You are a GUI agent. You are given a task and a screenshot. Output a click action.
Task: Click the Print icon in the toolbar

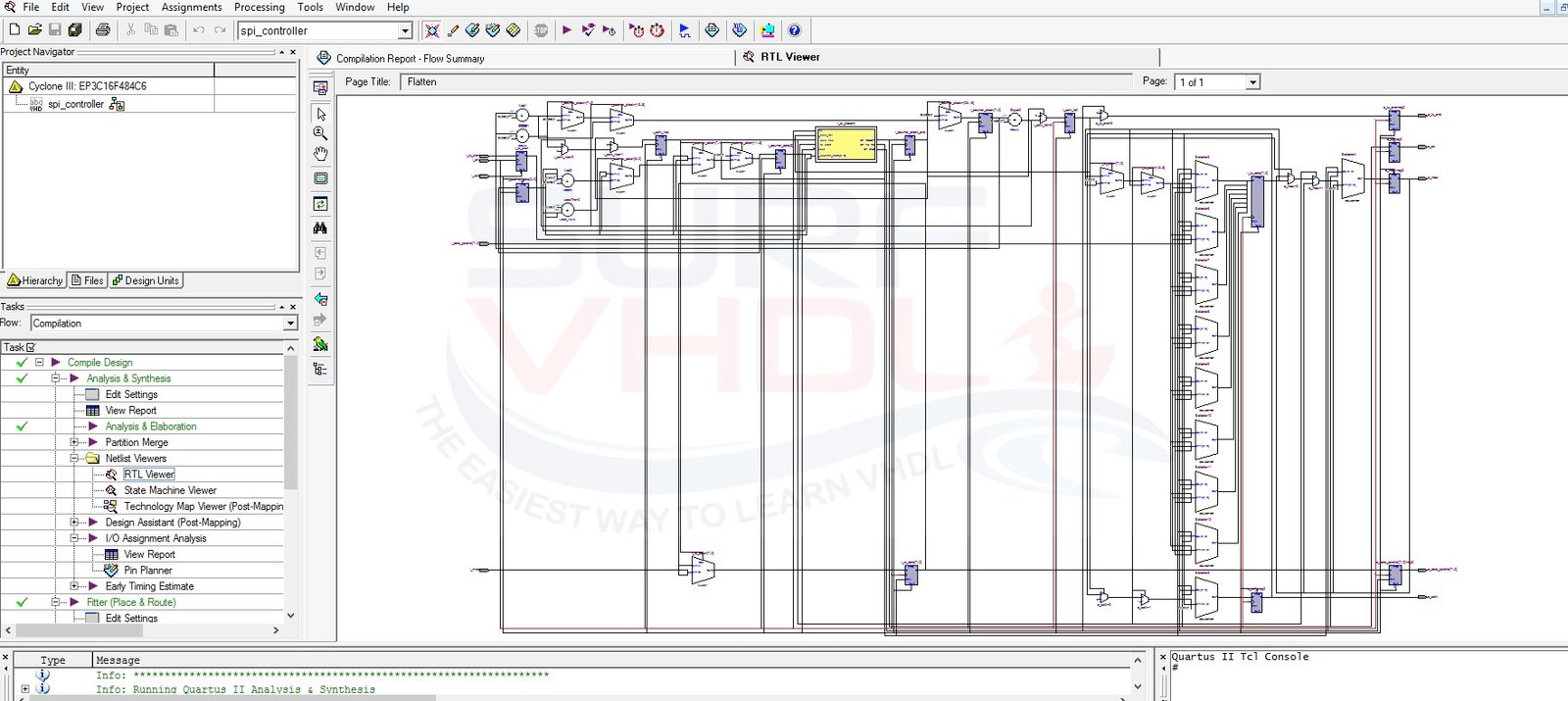coord(102,30)
